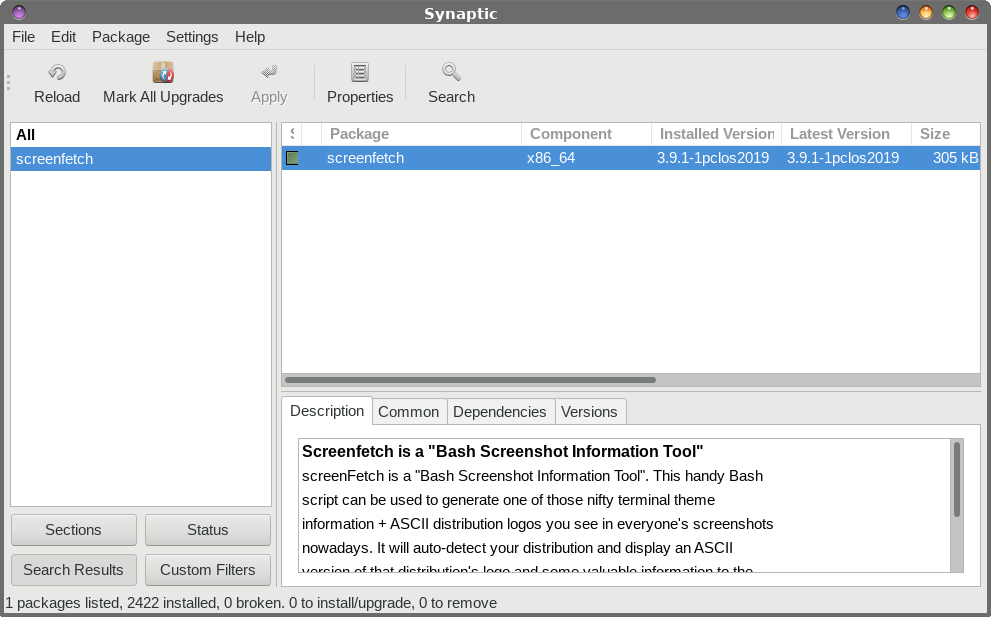Click the toolbar drag handle grip
The width and height of the screenshot is (991, 617).
click(x=8, y=83)
